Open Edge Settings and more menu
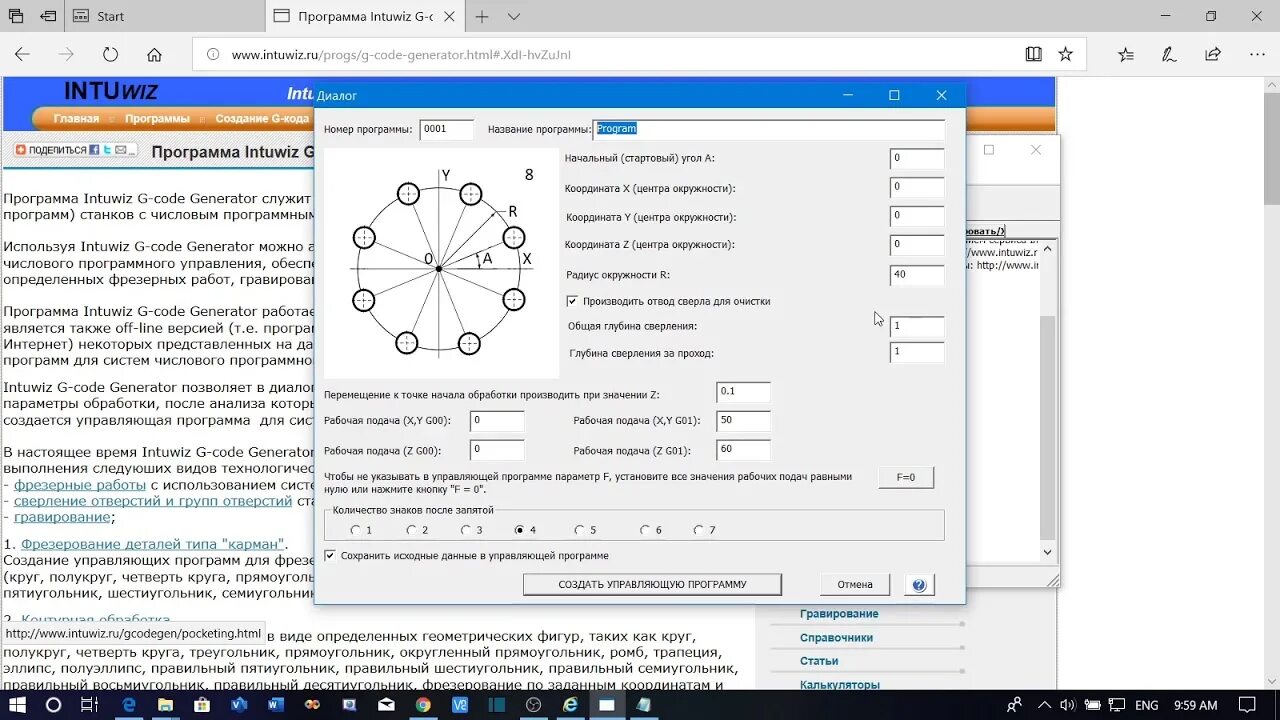Screen dimensions: 1280x720 [x=1256, y=54]
